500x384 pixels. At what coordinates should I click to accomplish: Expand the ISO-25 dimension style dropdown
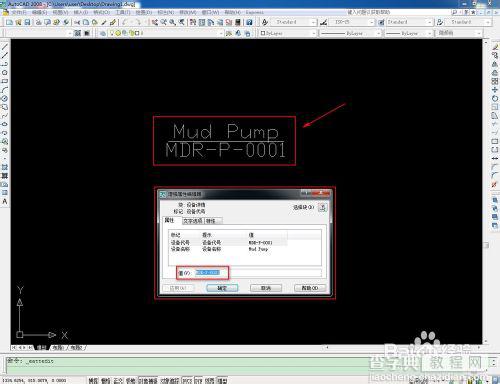[352, 22]
